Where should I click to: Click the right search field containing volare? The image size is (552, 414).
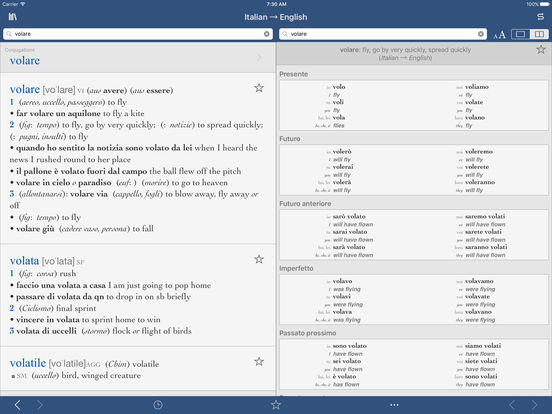[x=383, y=34]
